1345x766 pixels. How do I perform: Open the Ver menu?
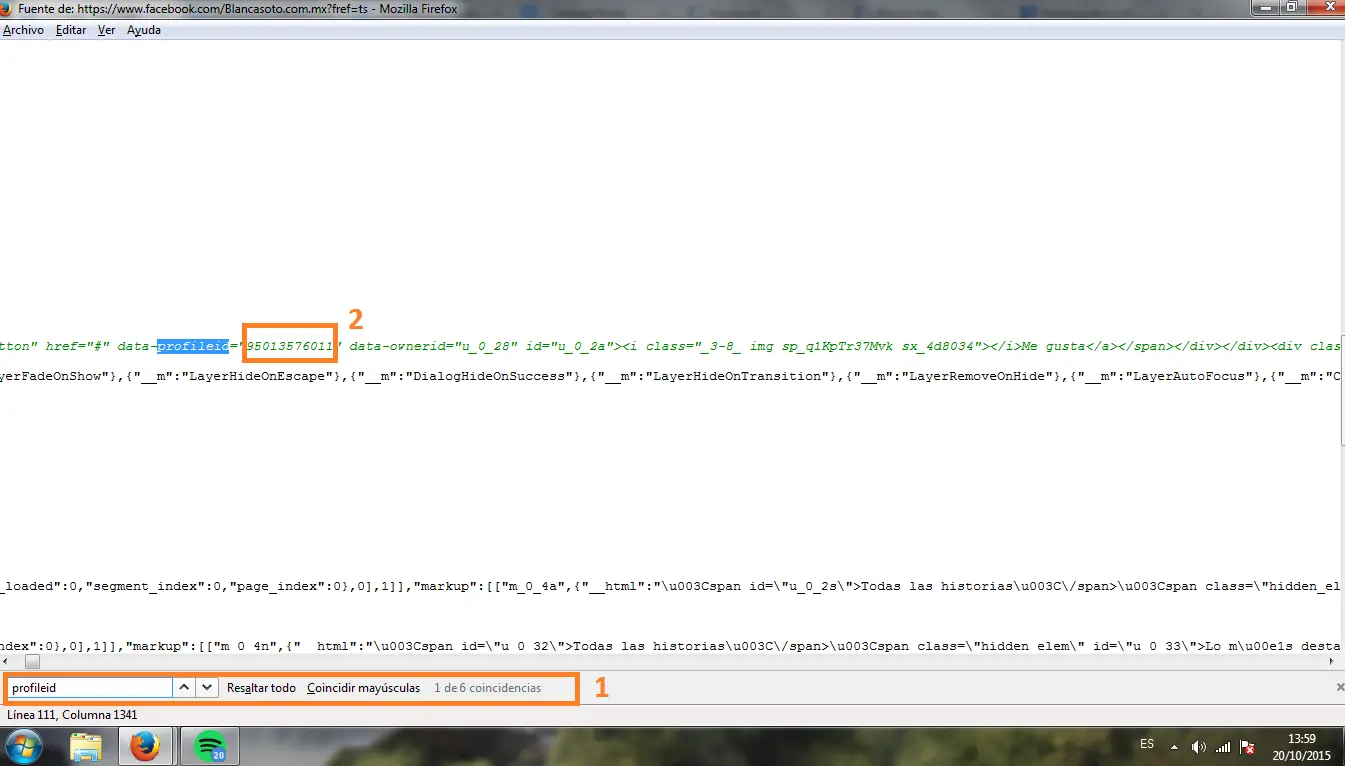tap(106, 30)
